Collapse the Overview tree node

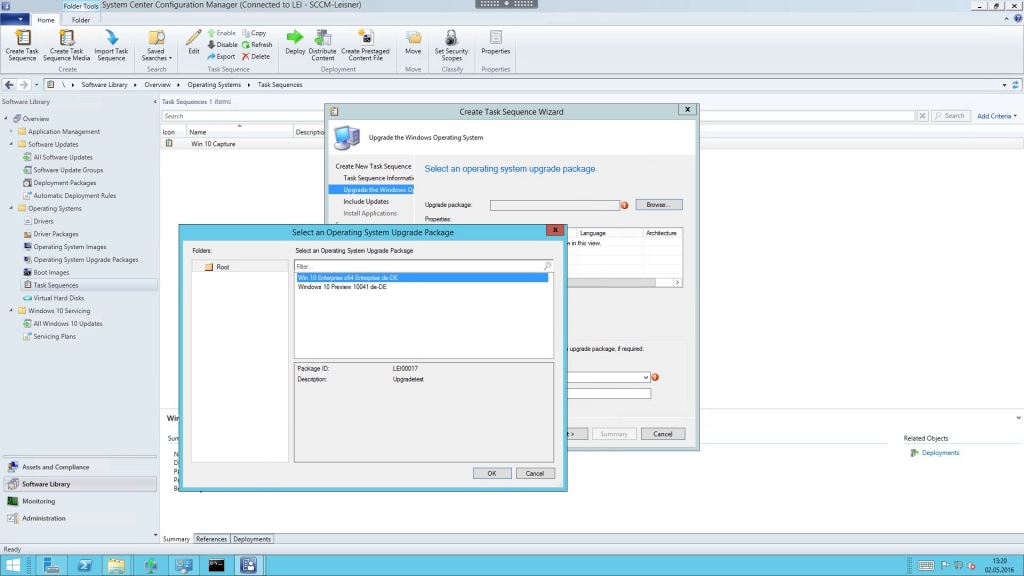click(x=6, y=118)
